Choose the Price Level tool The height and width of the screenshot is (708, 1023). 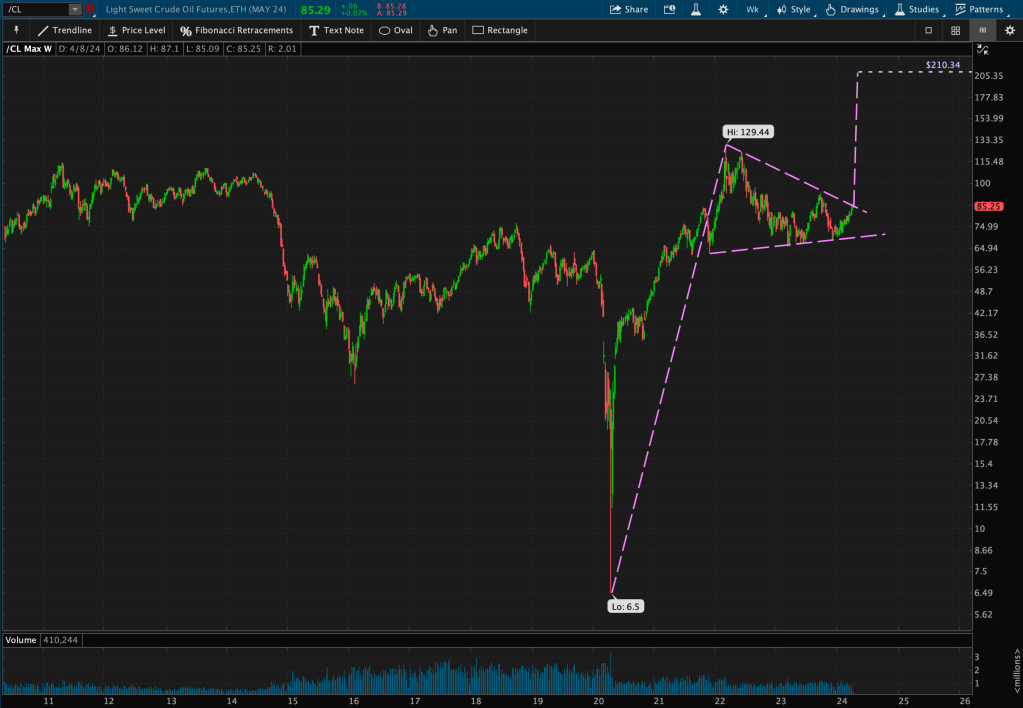point(135,30)
